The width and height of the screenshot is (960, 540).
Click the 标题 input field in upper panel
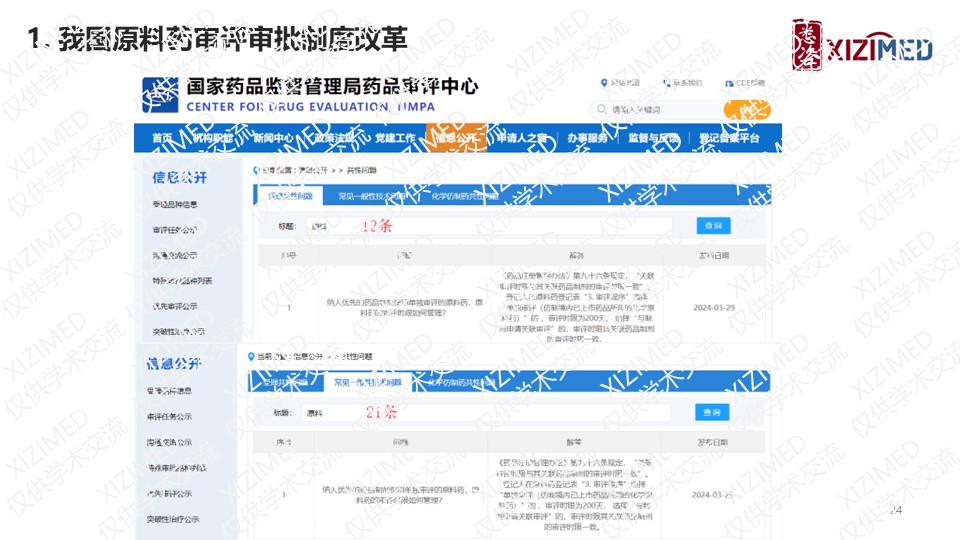pyautogui.click(x=480, y=226)
